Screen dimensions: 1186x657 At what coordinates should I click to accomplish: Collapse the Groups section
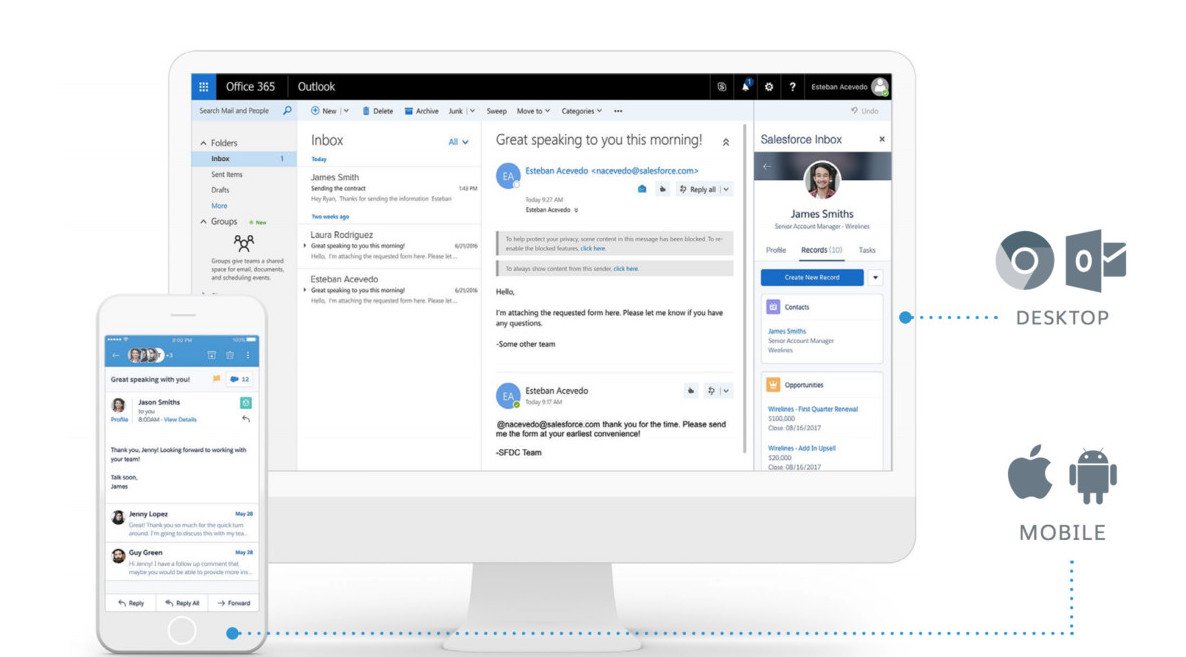(203, 222)
